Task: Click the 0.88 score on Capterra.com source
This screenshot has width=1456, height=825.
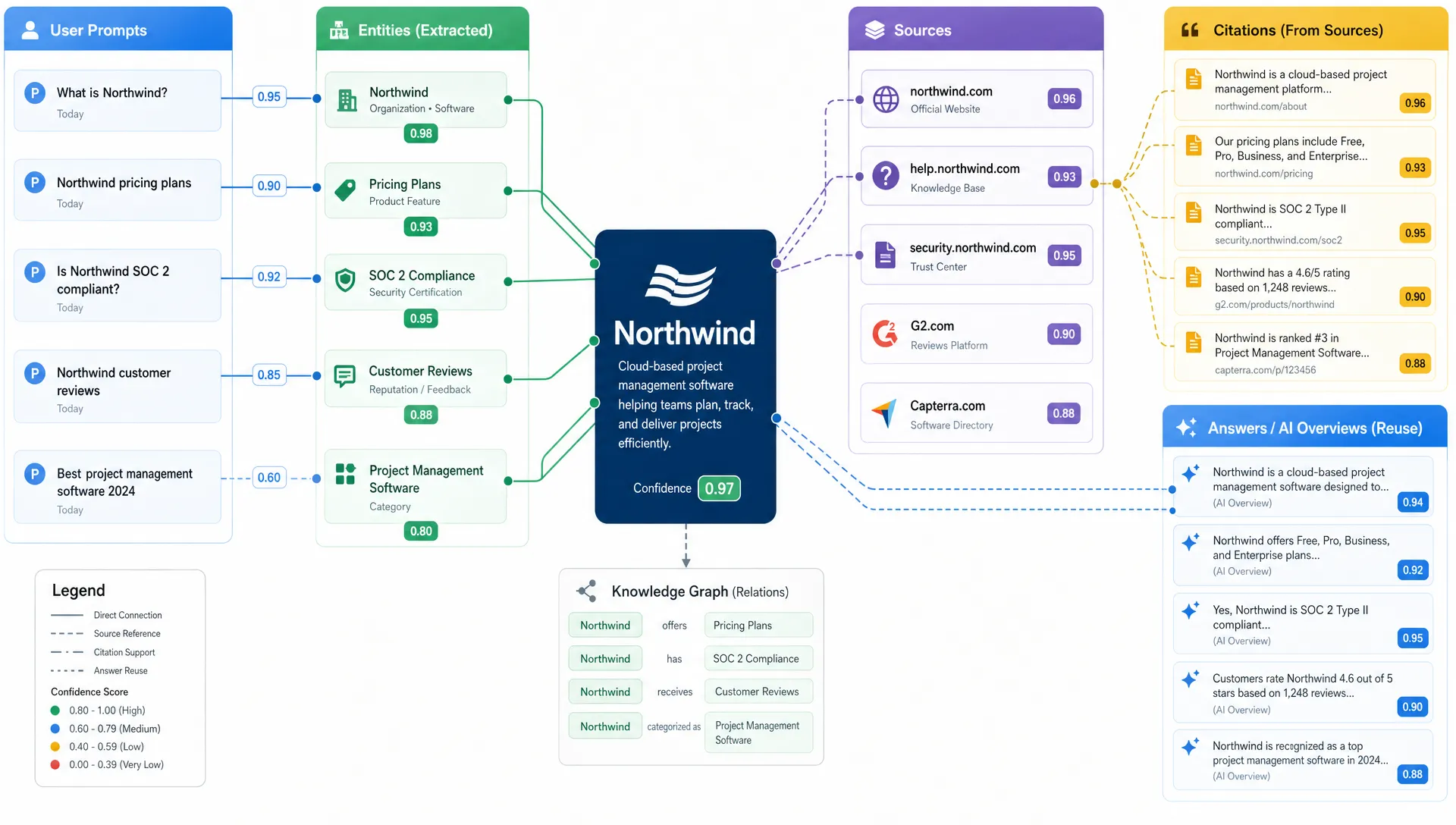Action: click(1063, 413)
